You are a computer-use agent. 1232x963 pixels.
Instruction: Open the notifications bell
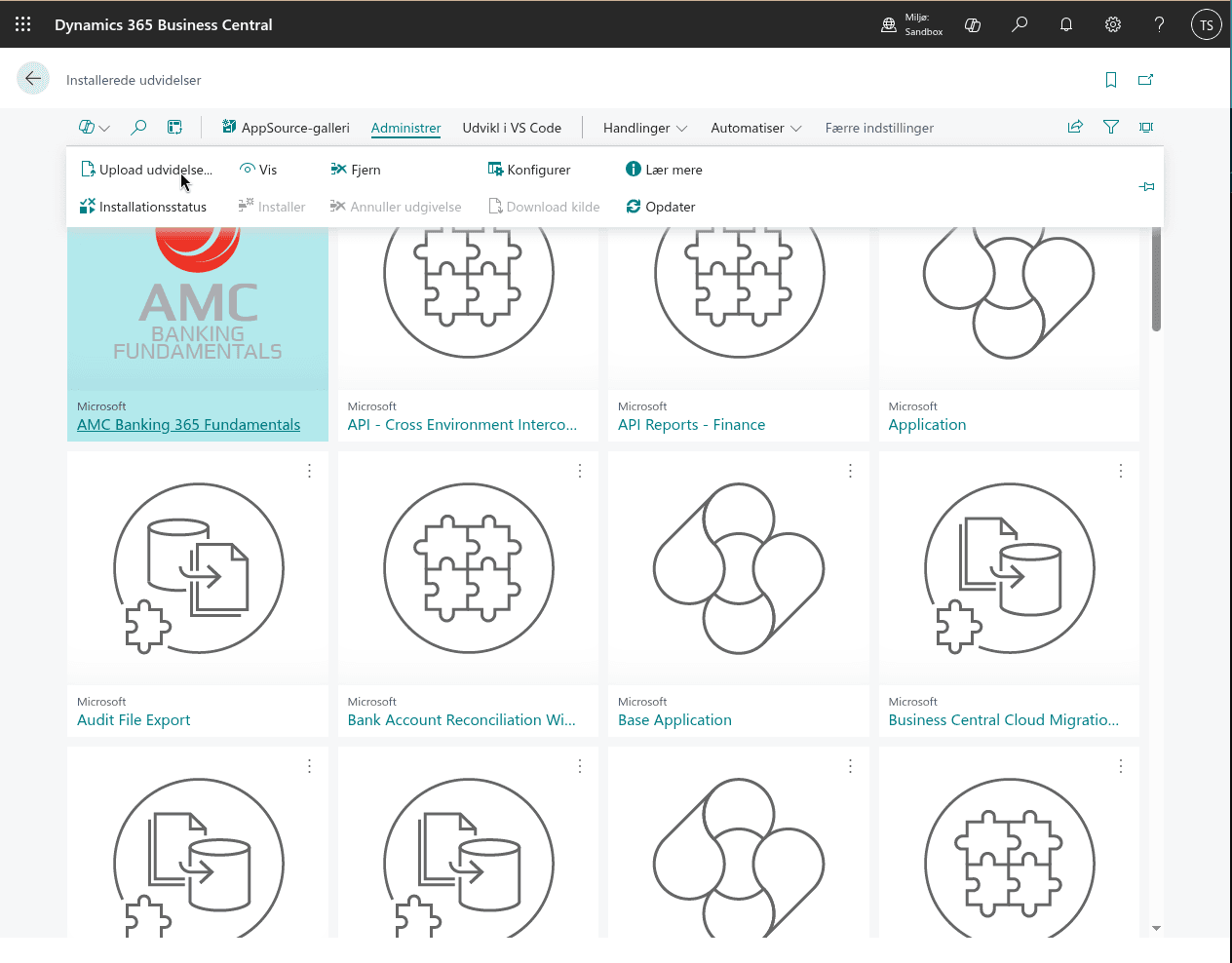1066,24
